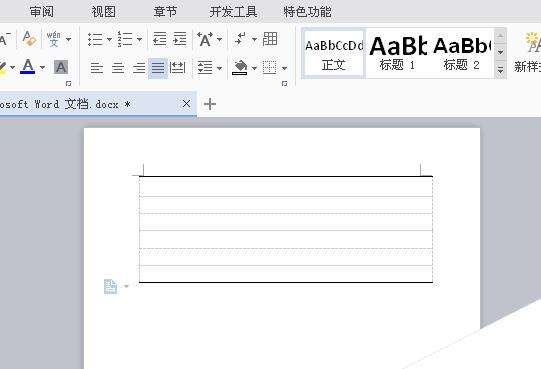Viewport: 541px width, 369px height.
Task: Apply the font color A button
Action: (x=28, y=66)
